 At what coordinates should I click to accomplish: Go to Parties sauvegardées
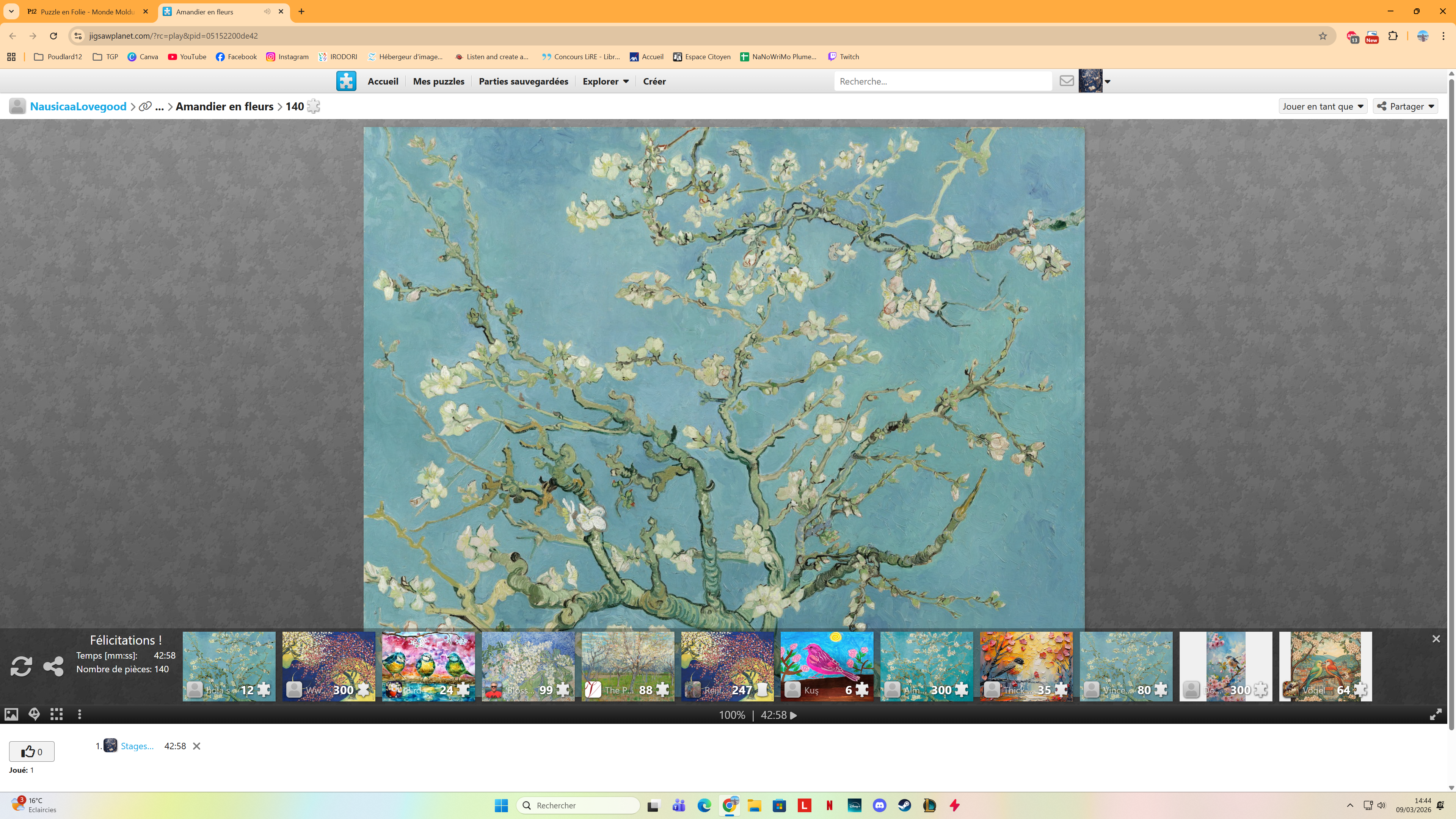coord(523,82)
